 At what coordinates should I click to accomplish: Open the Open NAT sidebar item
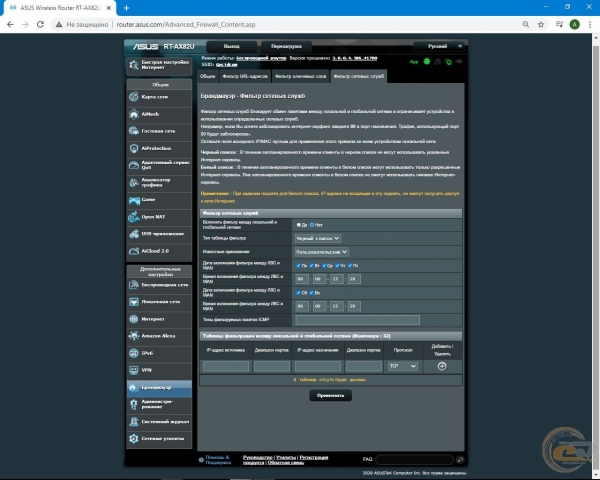pyautogui.click(x=159, y=217)
